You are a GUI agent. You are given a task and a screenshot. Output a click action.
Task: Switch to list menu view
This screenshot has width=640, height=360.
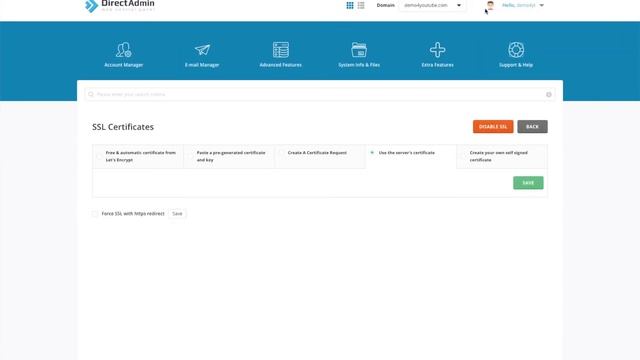(361, 5)
